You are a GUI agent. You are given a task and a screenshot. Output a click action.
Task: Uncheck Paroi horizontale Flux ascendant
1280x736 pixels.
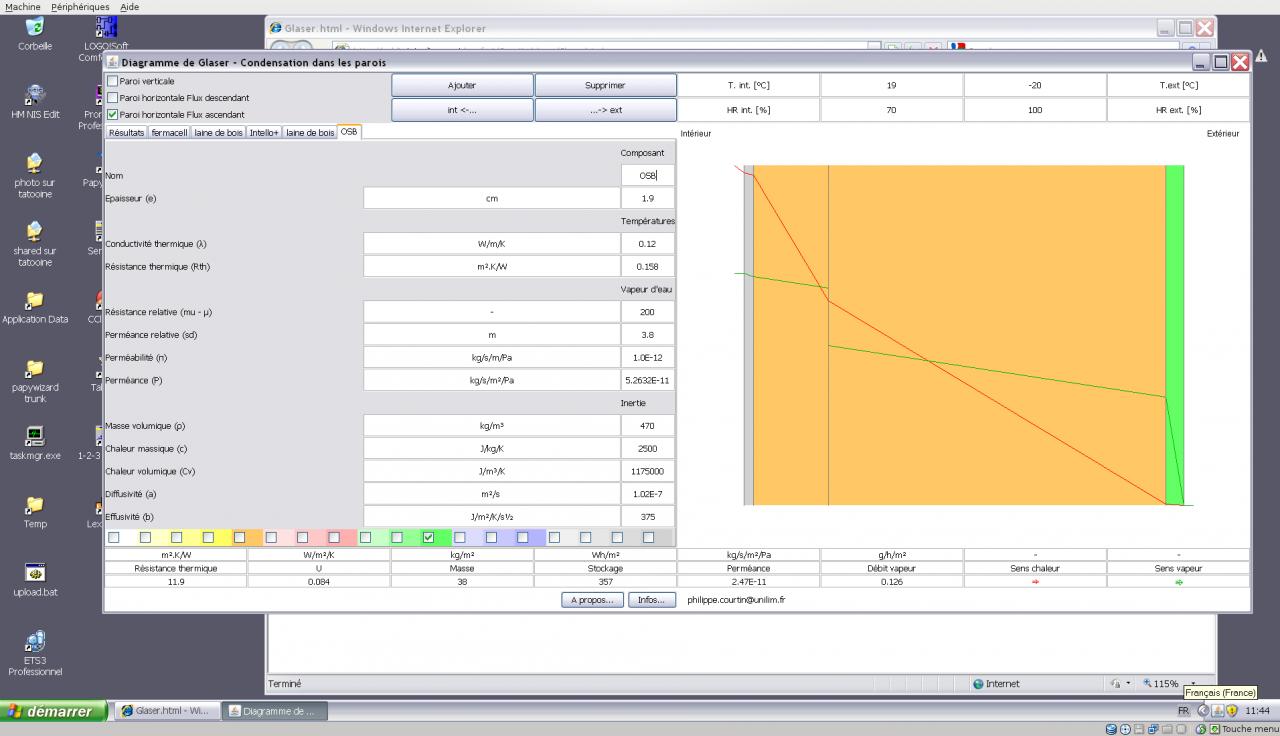[112, 114]
